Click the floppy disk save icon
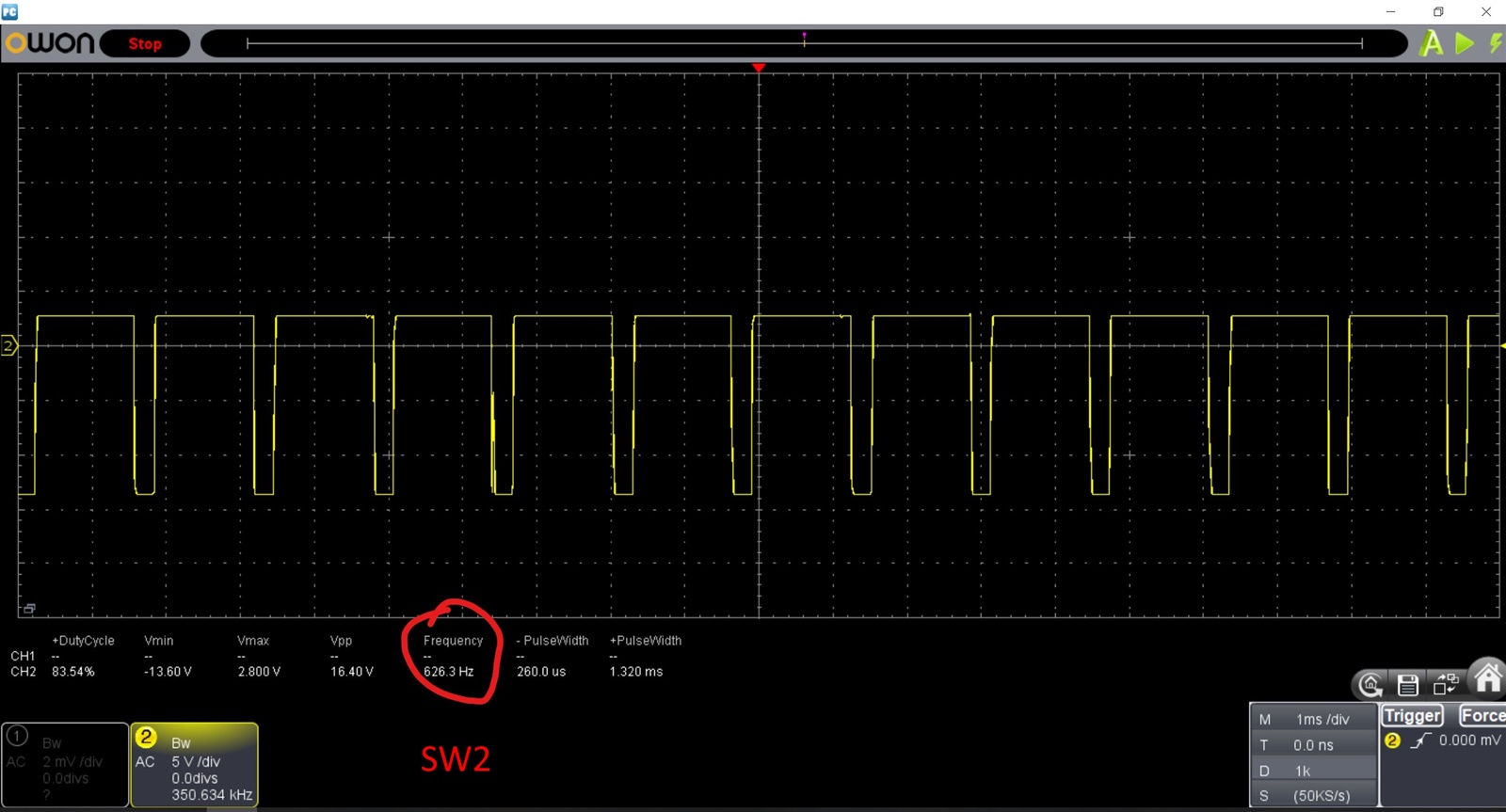Viewport: 1506px width, 812px height. click(1408, 684)
